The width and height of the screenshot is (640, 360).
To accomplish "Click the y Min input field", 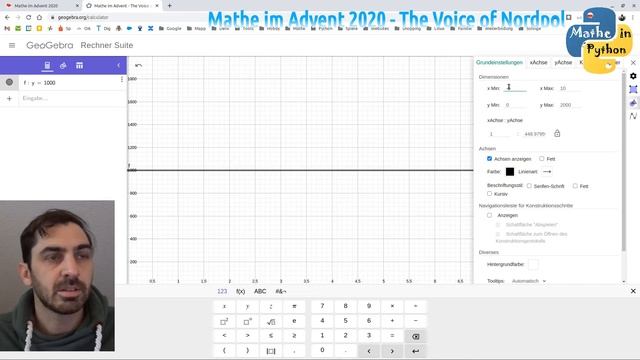I will (x=515, y=105).
